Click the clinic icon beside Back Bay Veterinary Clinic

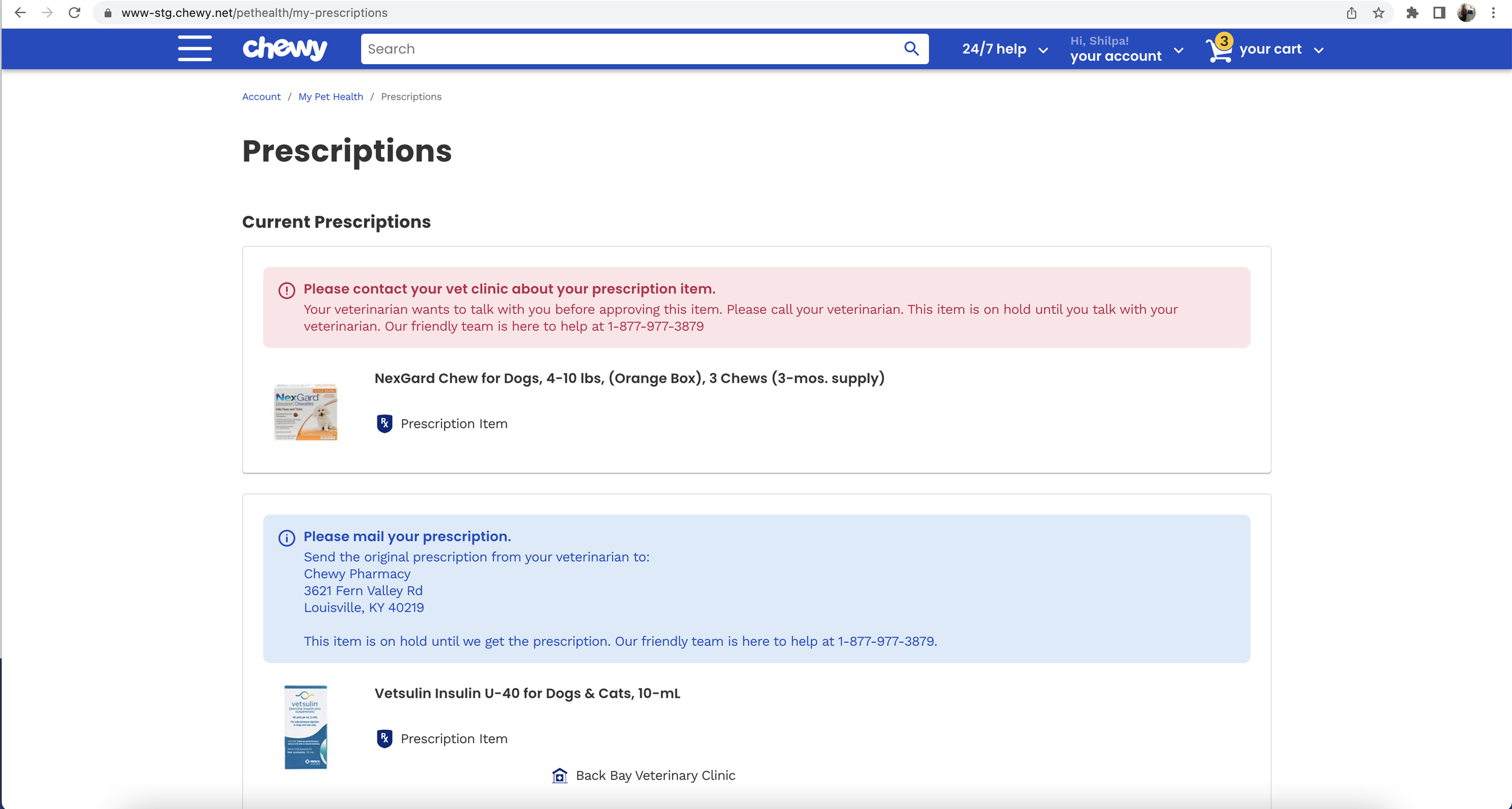coord(560,775)
